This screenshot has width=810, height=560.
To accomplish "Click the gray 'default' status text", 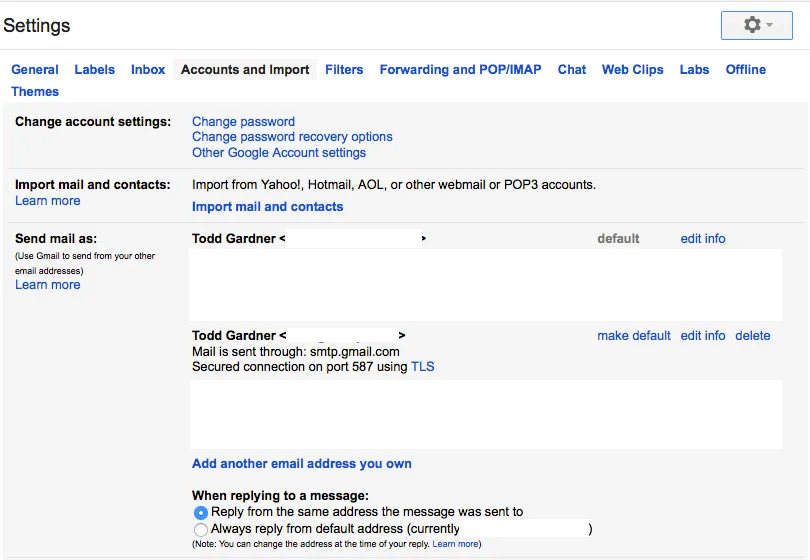I will [618, 239].
